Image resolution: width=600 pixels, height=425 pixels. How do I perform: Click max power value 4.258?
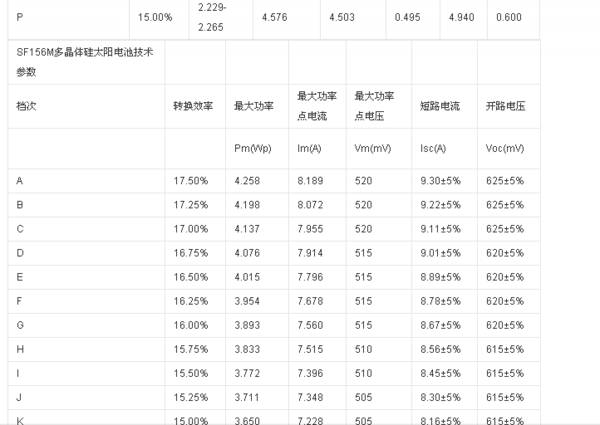(247, 181)
